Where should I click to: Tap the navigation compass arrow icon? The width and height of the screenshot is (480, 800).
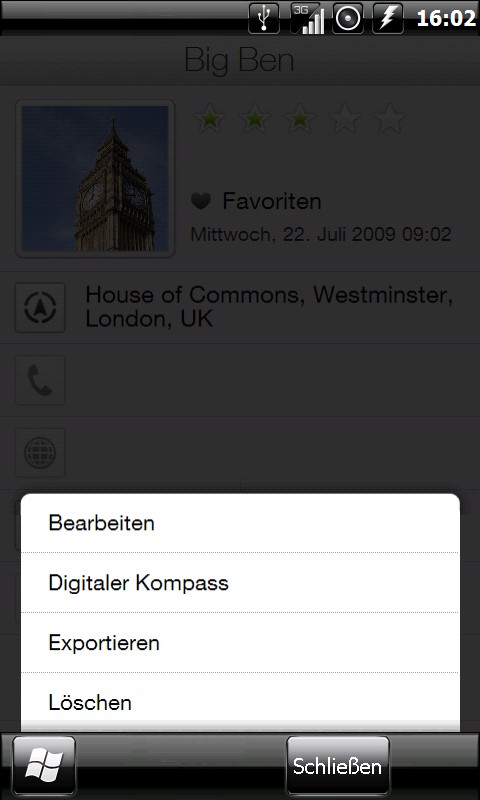pos(40,308)
